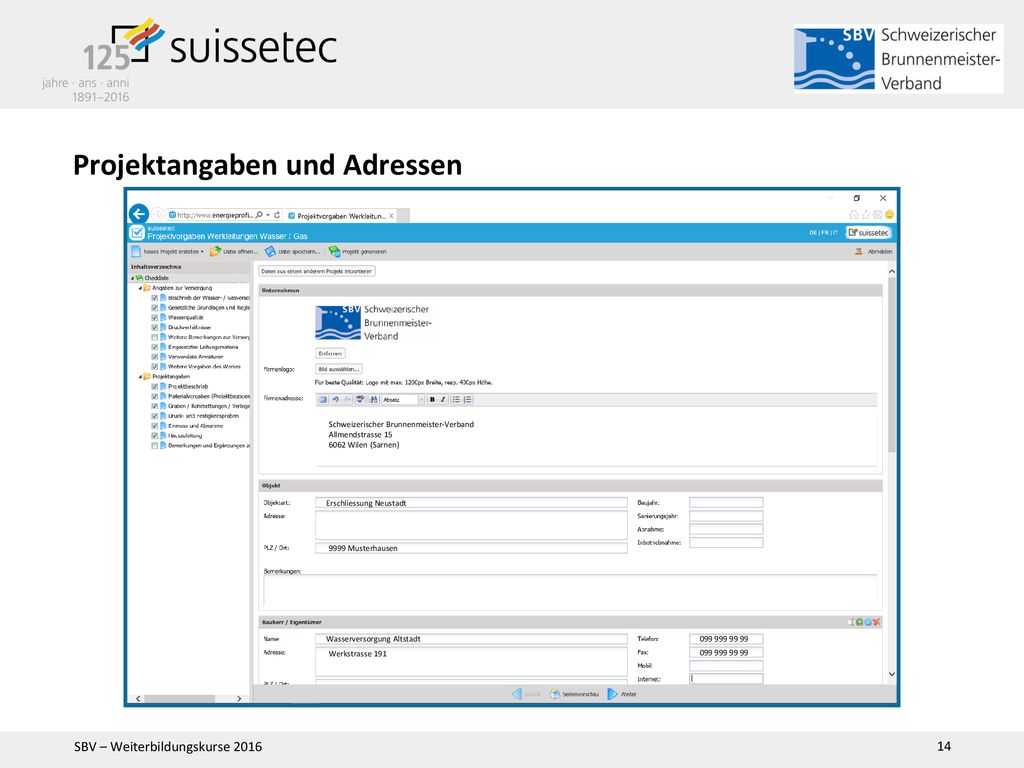The height and width of the screenshot is (768, 1024).
Task: Click the Neues Projekt erstellen page icon
Action: click(136, 251)
